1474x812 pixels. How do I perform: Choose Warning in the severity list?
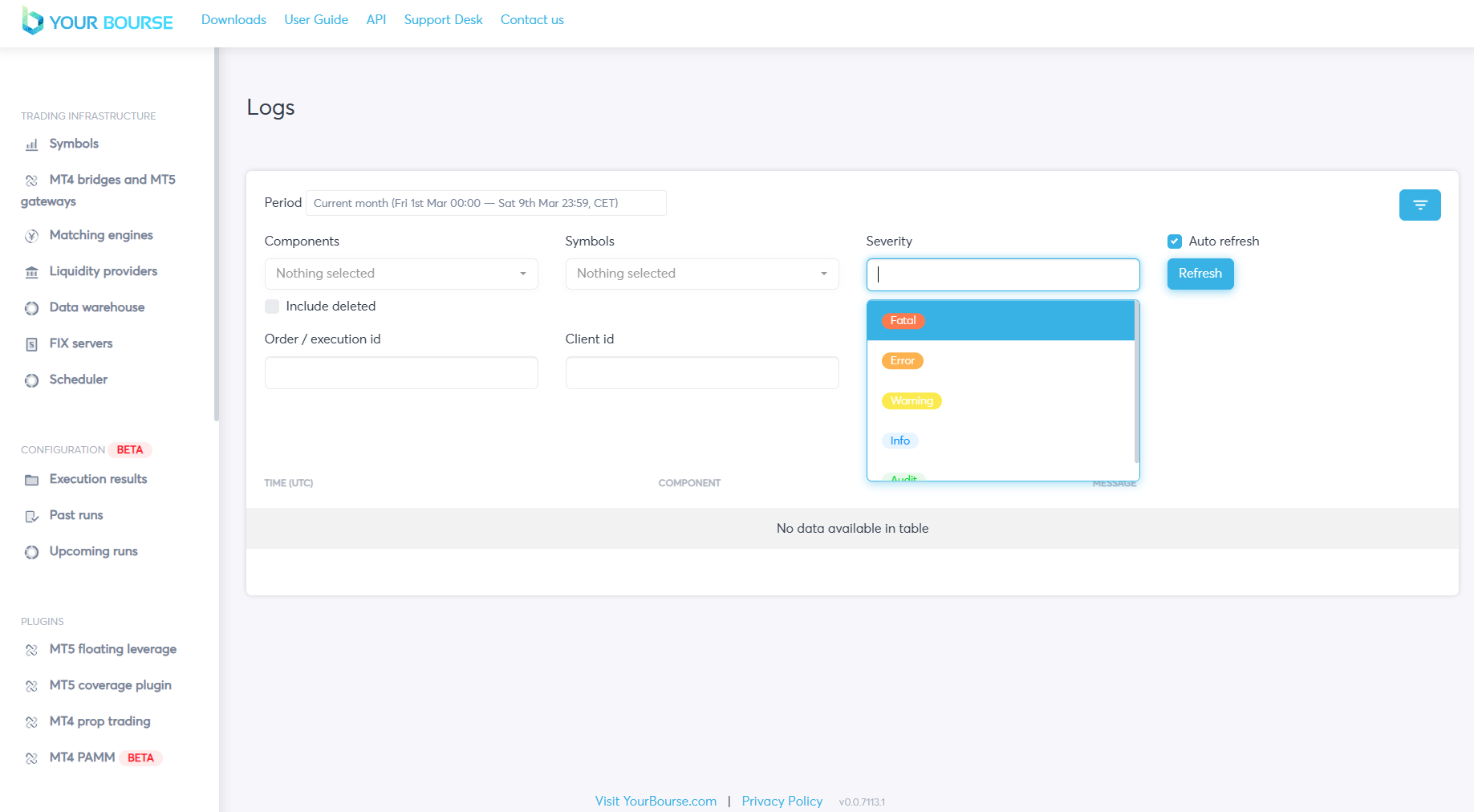[x=912, y=401]
